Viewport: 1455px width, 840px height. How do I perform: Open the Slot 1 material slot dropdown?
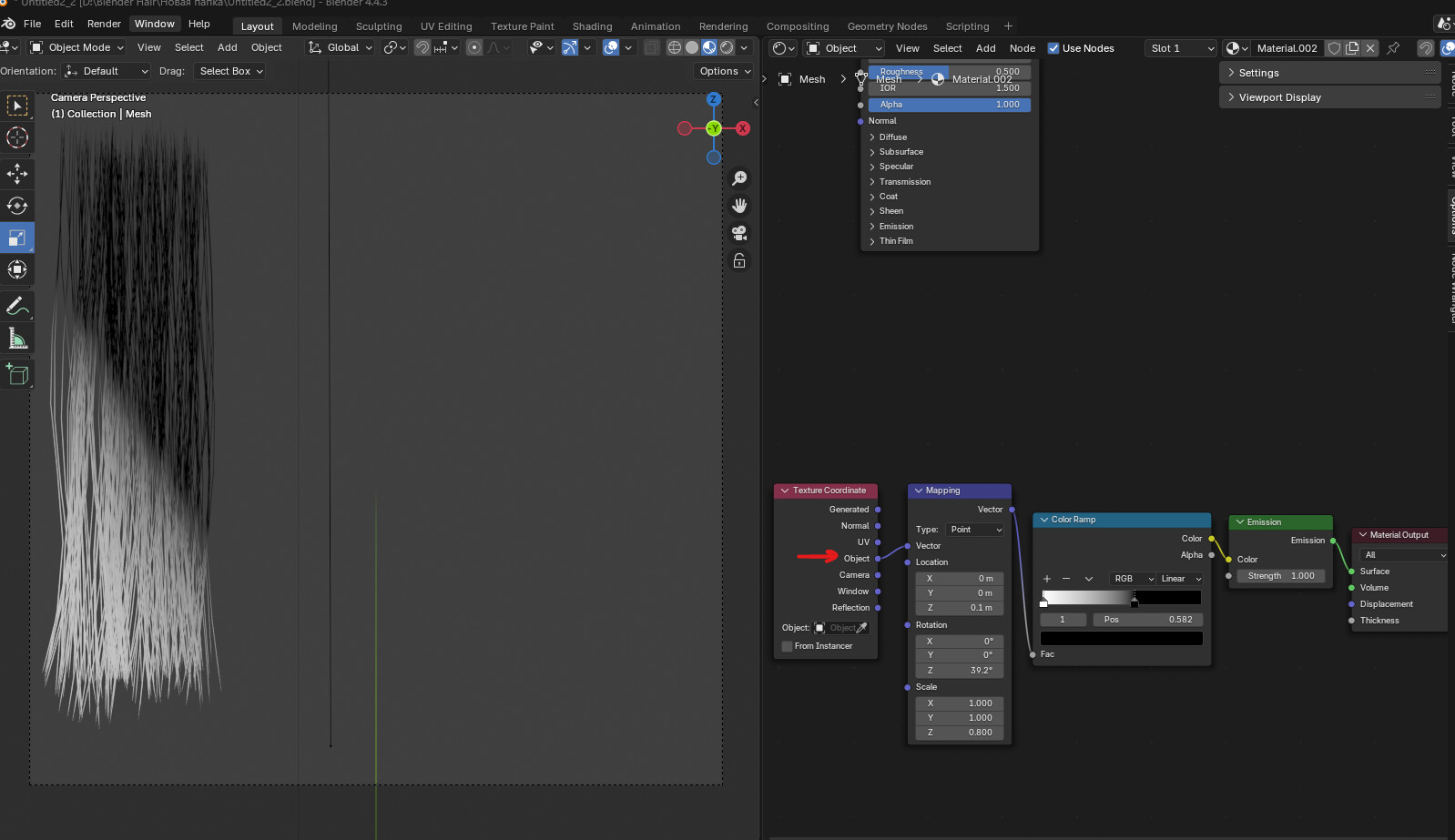click(x=1180, y=48)
